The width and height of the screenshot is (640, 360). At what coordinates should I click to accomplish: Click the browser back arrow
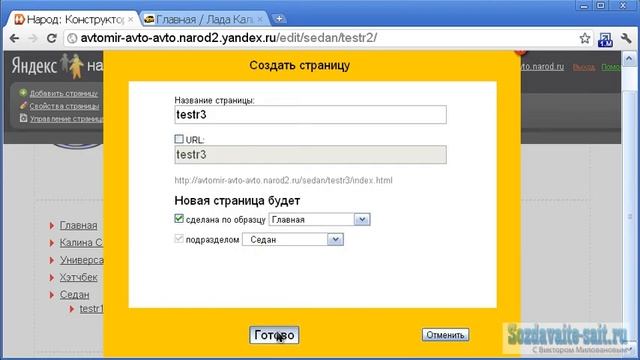(14, 38)
